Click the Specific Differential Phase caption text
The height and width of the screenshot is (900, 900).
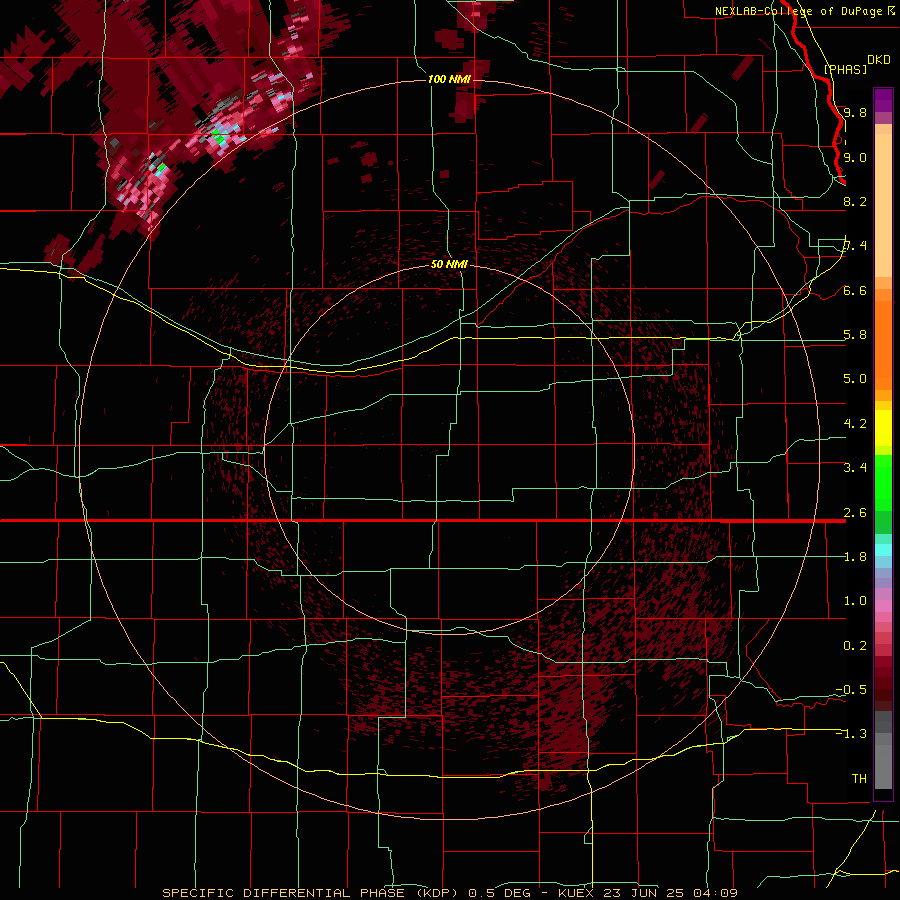[x=310, y=893]
